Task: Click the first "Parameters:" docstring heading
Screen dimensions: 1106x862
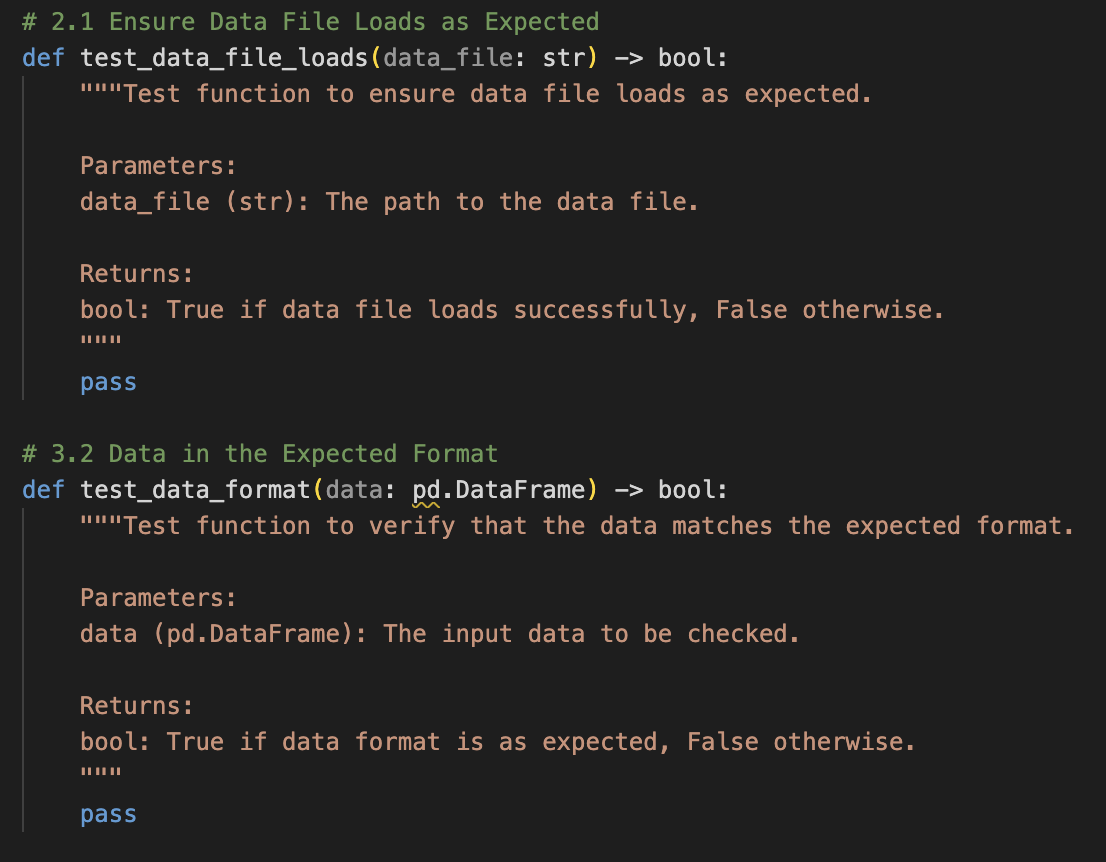Action: (x=157, y=165)
